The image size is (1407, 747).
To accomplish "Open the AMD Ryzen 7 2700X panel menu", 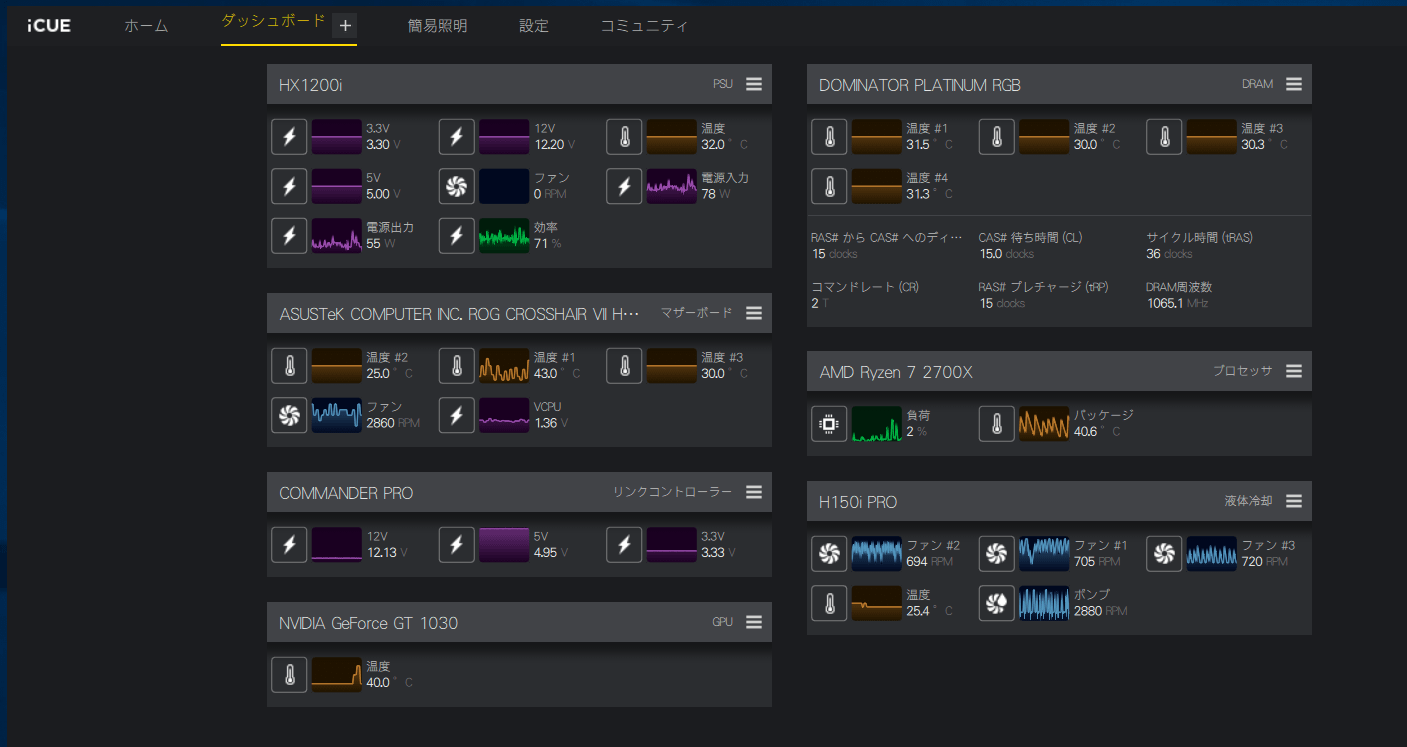I will tap(1294, 371).
